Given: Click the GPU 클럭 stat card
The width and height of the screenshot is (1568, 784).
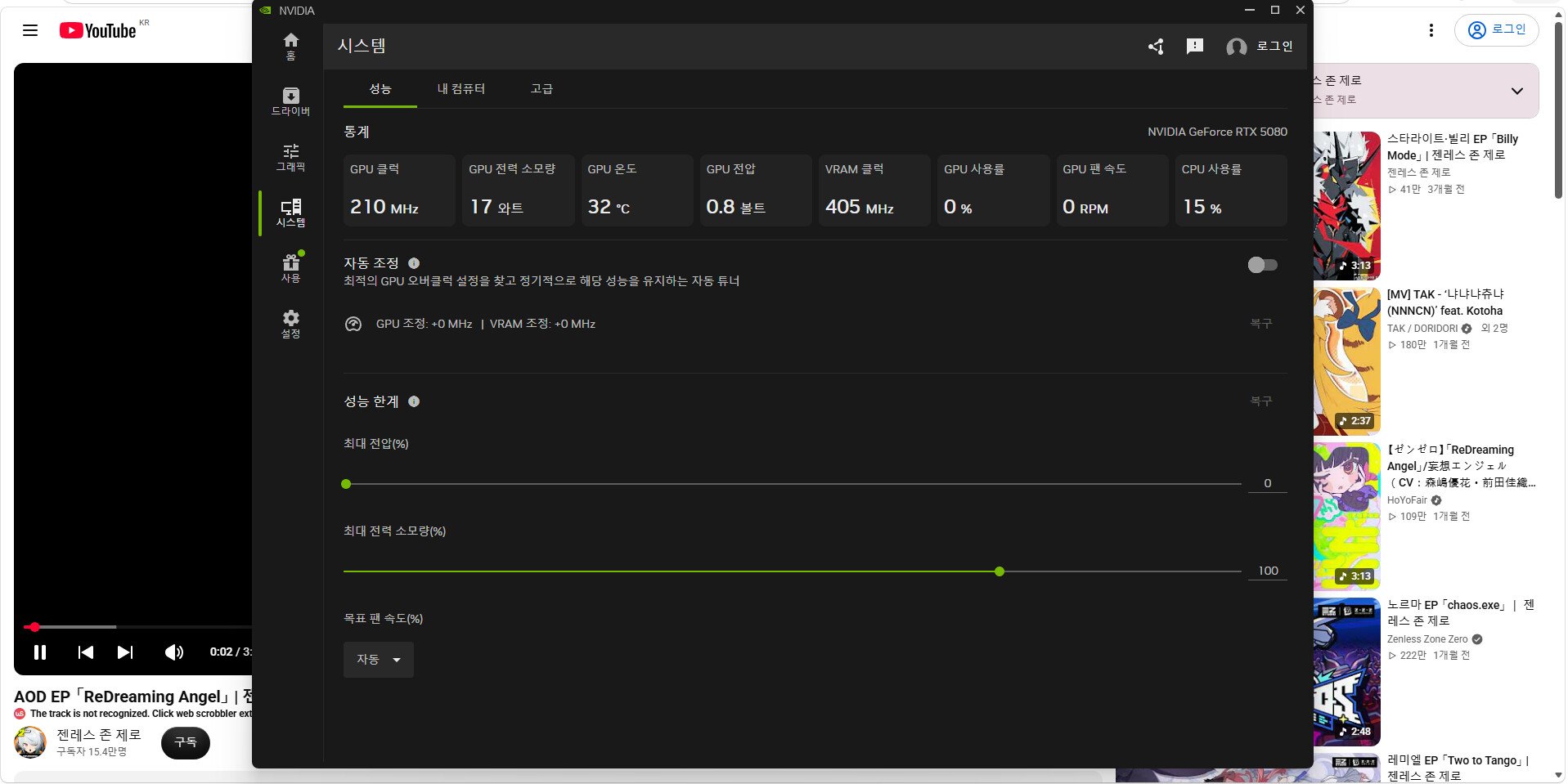Looking at the screenshot, I should point(399,190).
